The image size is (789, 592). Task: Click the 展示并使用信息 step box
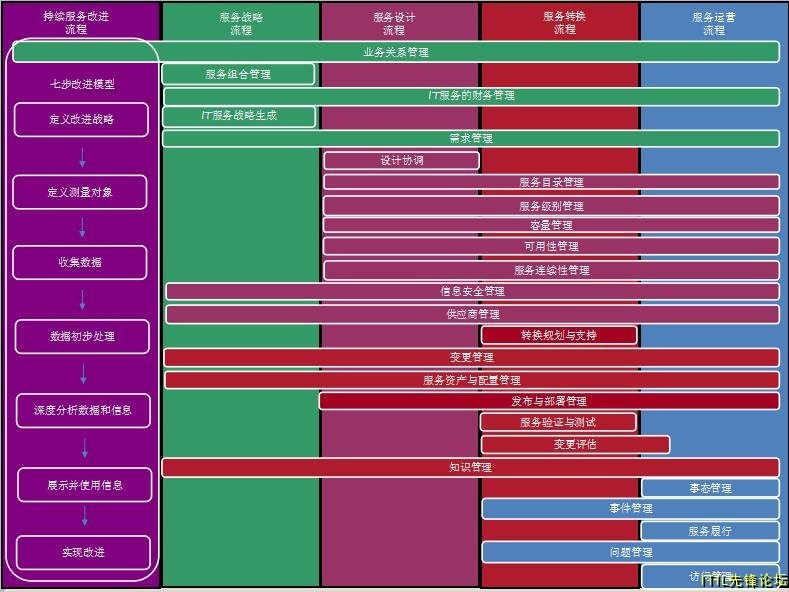pyautogui.click(x=85, y=485)
